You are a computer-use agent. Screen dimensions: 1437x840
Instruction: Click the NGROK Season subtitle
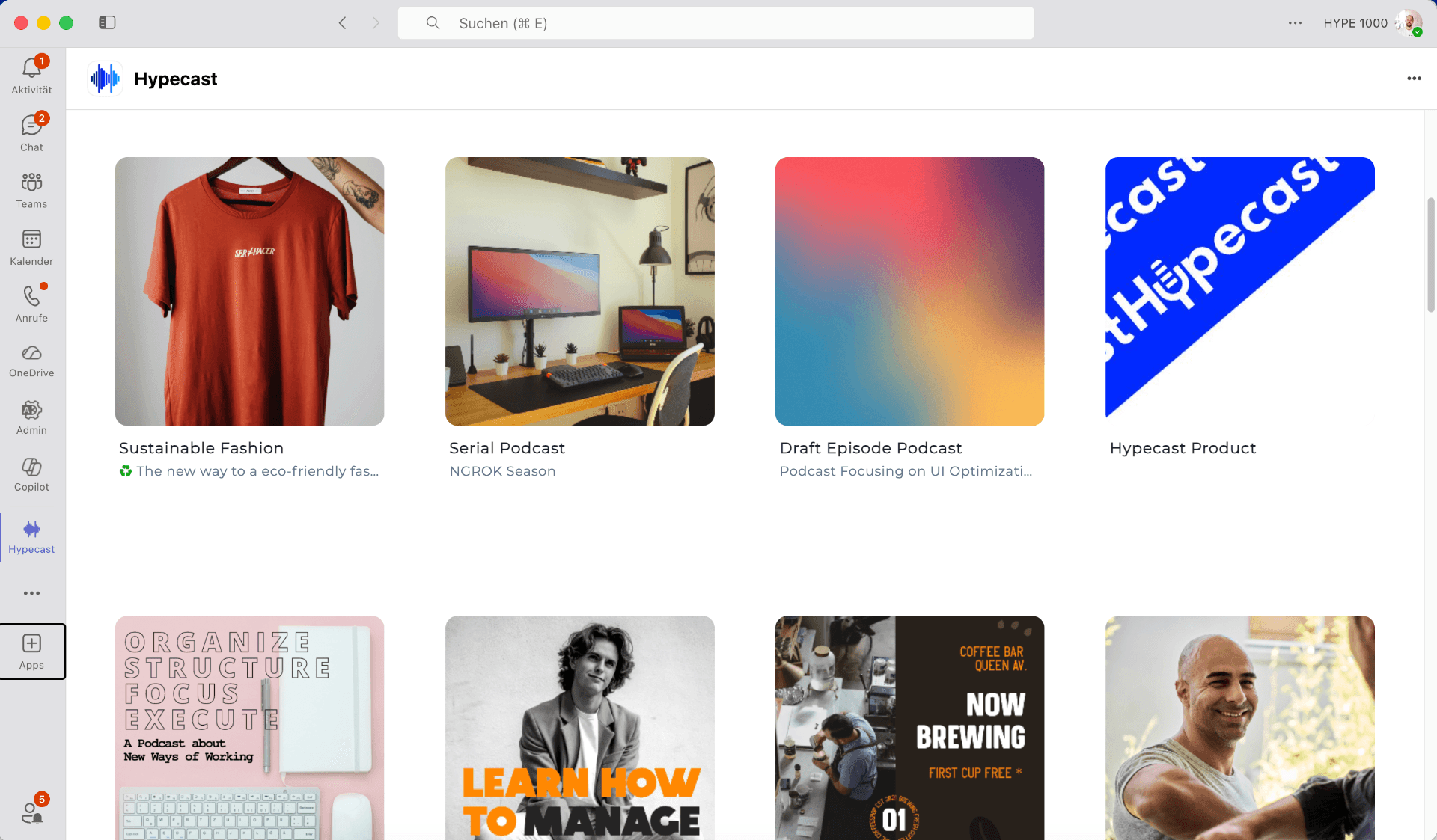point(502,471)
